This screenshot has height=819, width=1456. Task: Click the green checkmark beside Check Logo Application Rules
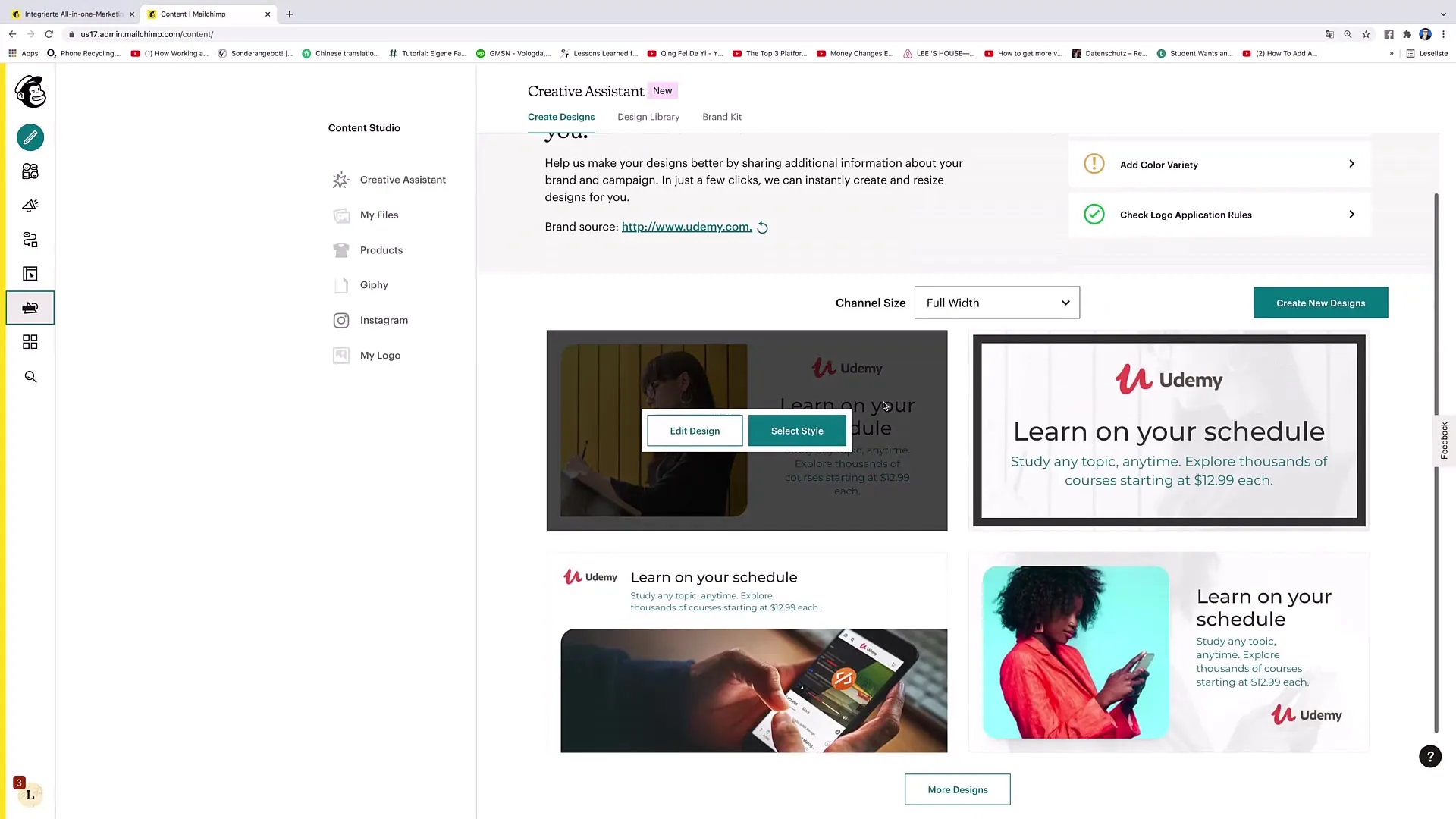coord(1094,215)
